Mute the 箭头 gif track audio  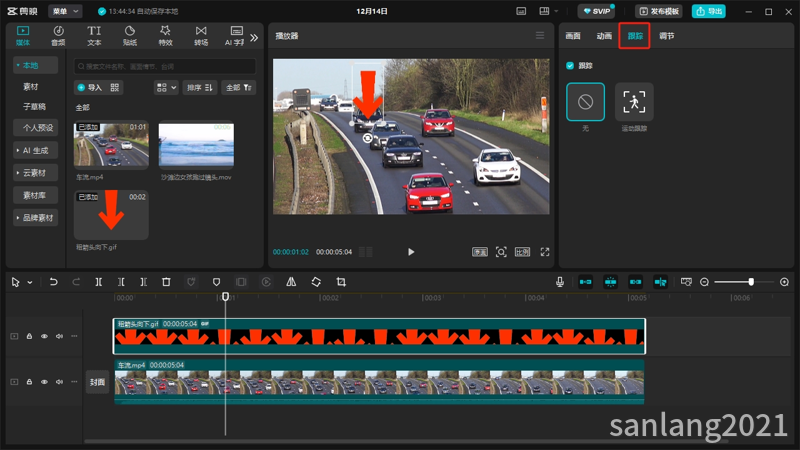click(59, 336)
